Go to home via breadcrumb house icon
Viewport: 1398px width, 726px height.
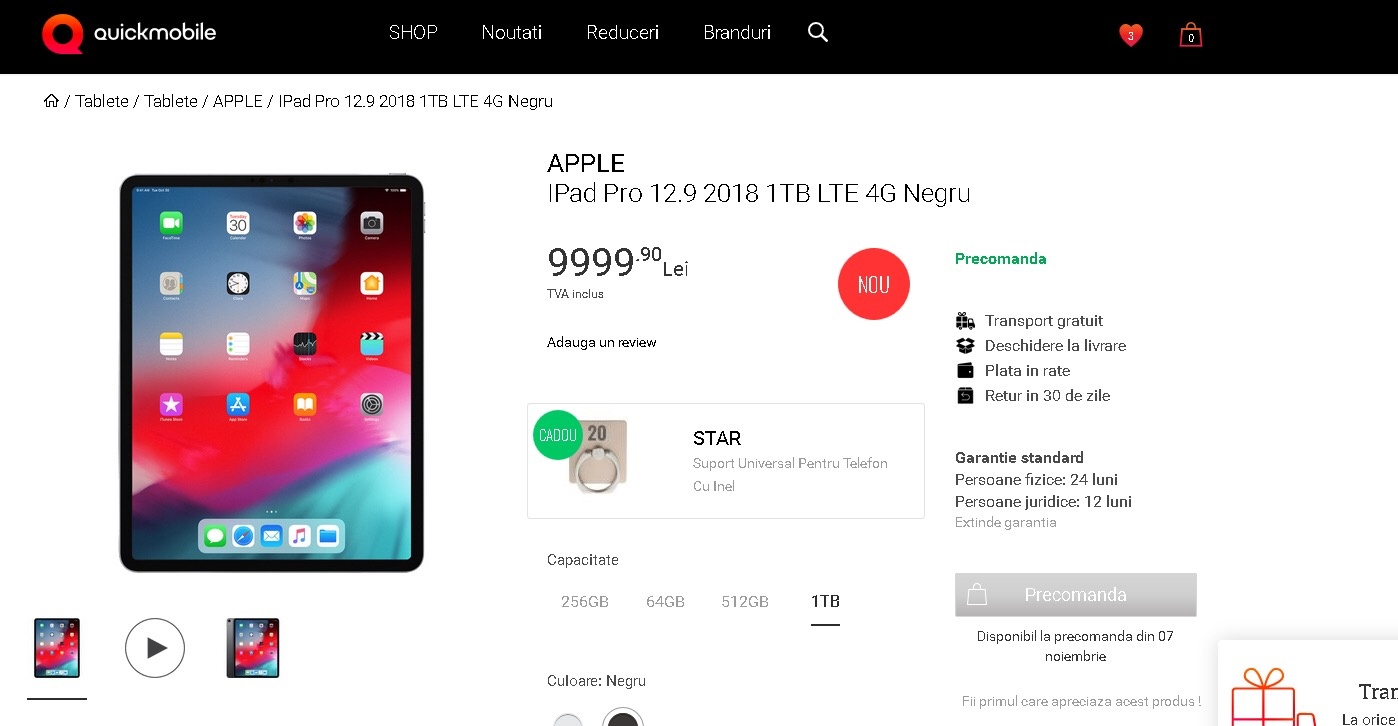(x=51, y=100)
